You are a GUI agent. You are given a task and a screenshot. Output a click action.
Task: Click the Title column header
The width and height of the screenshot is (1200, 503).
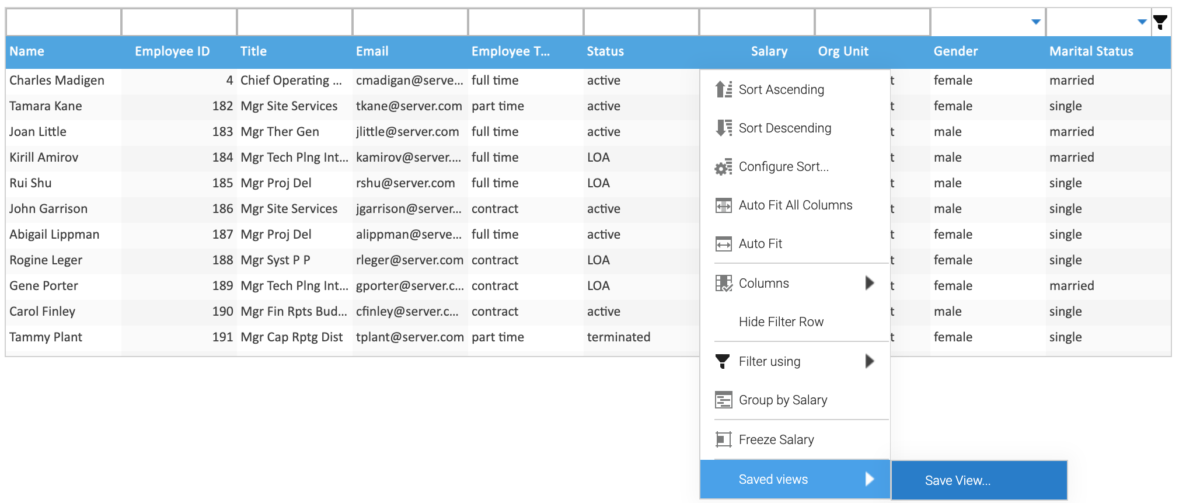click(x=294, y=51)
